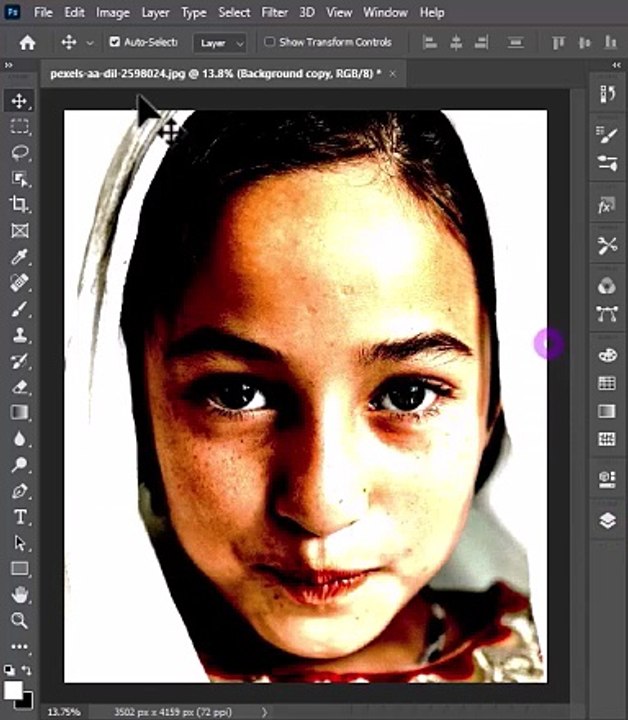The height and width of the screenshot is (720, 628).
Task: Open the Edit menu
Action: pyautogui.click(x=74, y=12)
